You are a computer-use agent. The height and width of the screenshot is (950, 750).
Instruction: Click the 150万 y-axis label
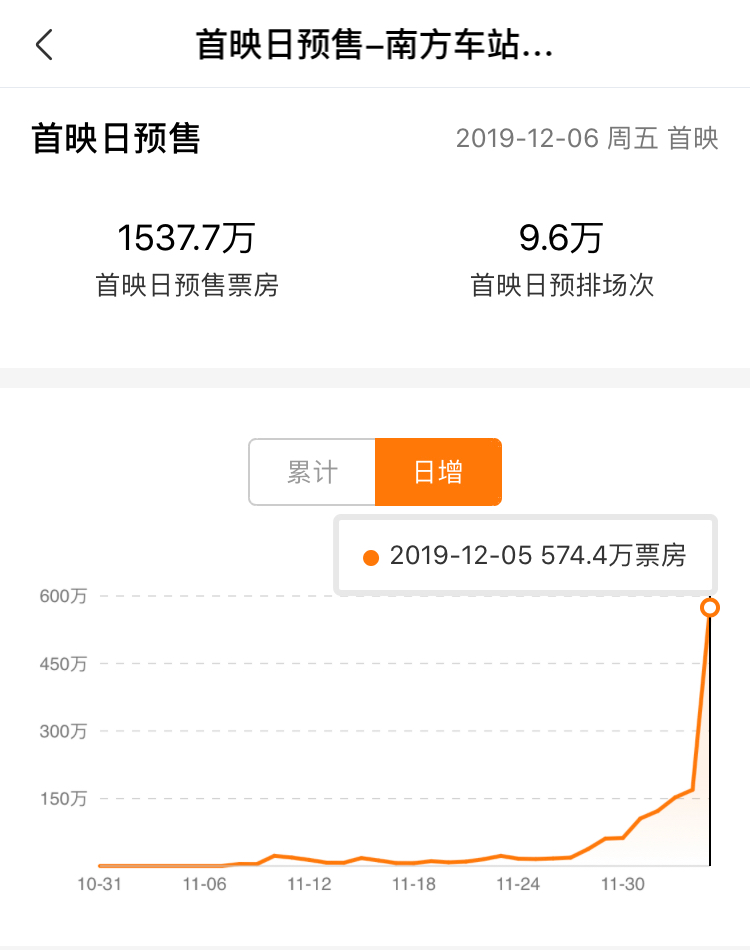63,799
